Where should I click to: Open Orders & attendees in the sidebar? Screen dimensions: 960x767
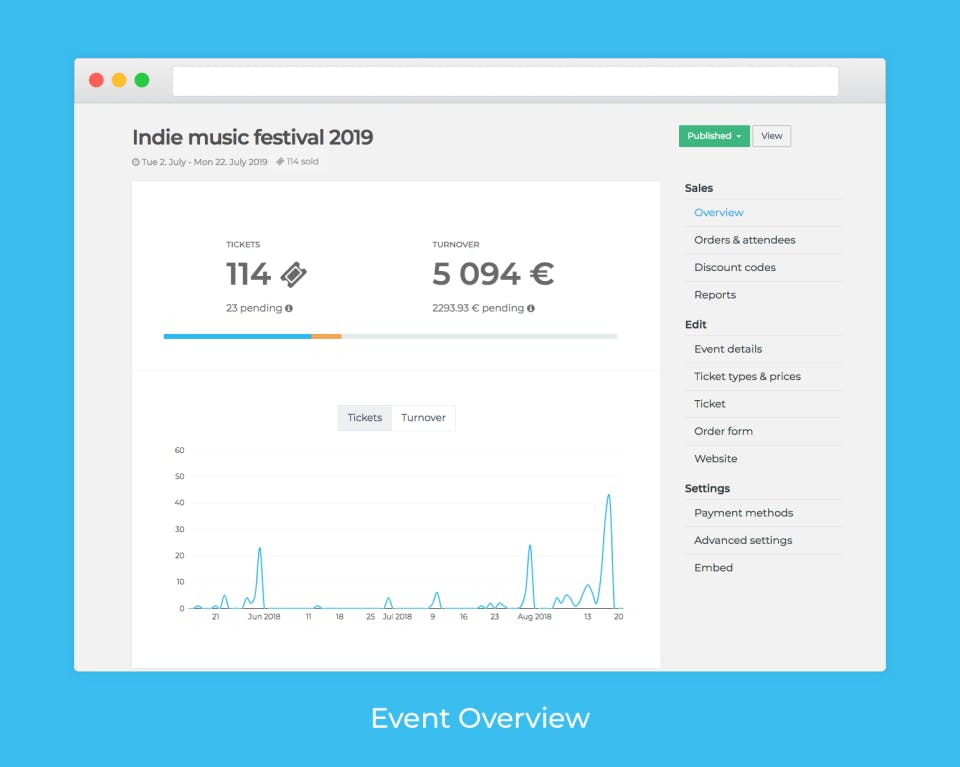pyautogui.click(x=744, y=240)
